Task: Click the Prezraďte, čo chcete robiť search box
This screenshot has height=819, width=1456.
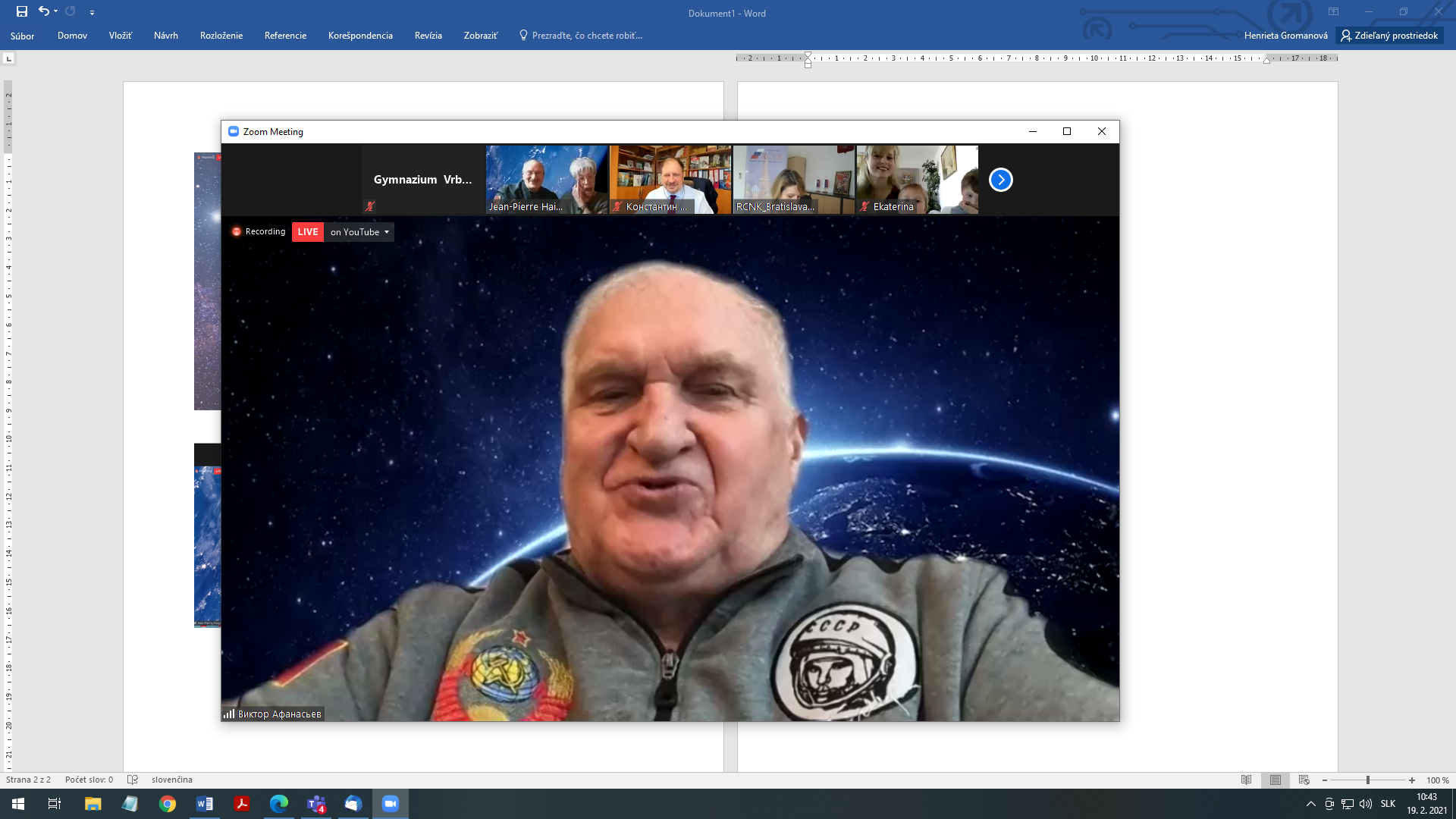Action: [x=580, y=36]
